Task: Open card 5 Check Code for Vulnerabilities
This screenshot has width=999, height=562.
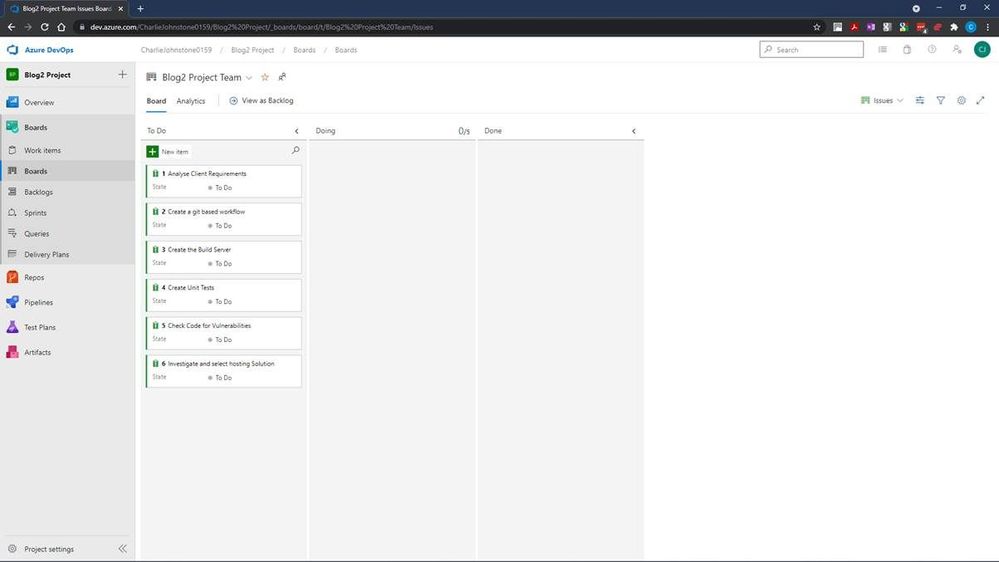Action: (209, 326)
